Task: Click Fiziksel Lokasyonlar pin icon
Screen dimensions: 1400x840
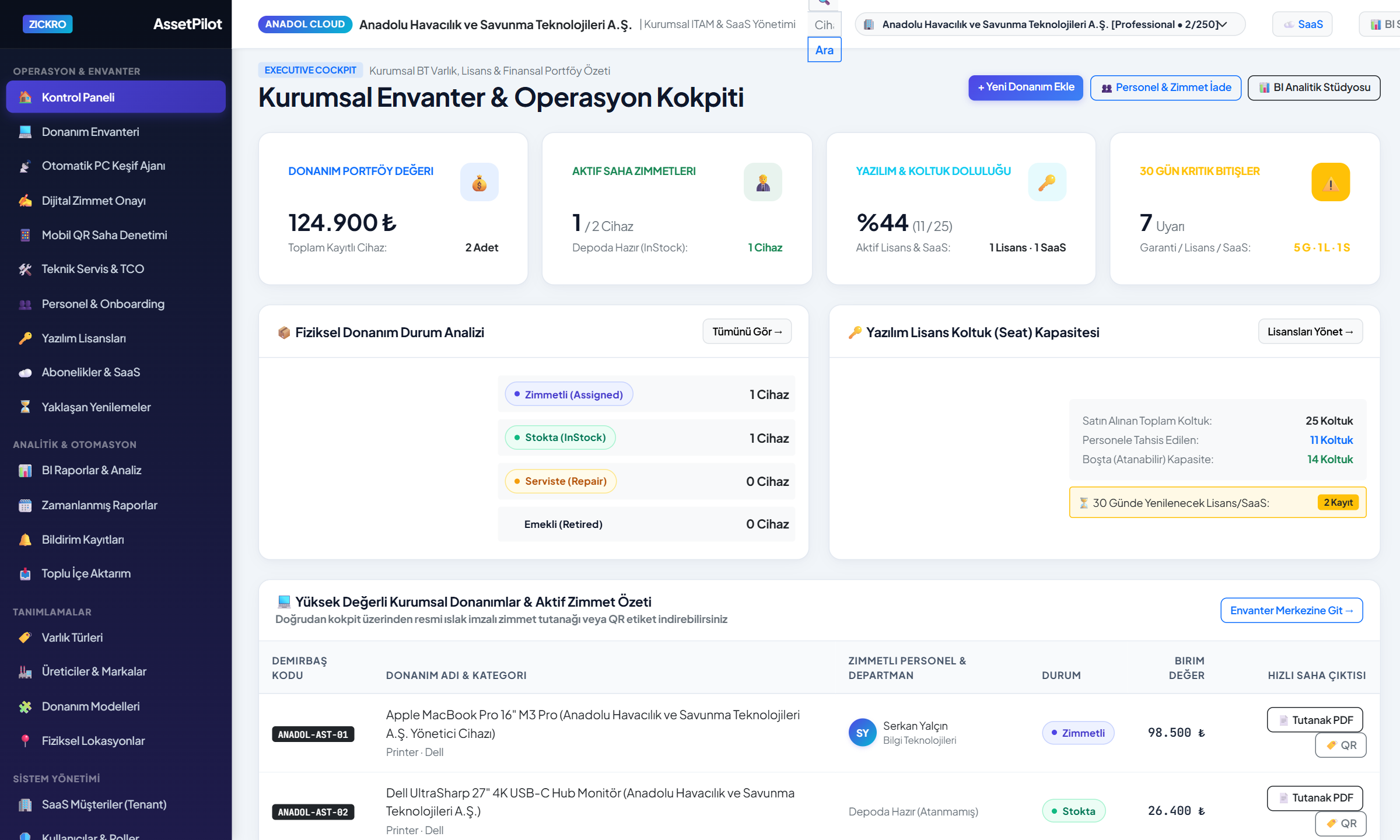Action: (25, 741)
